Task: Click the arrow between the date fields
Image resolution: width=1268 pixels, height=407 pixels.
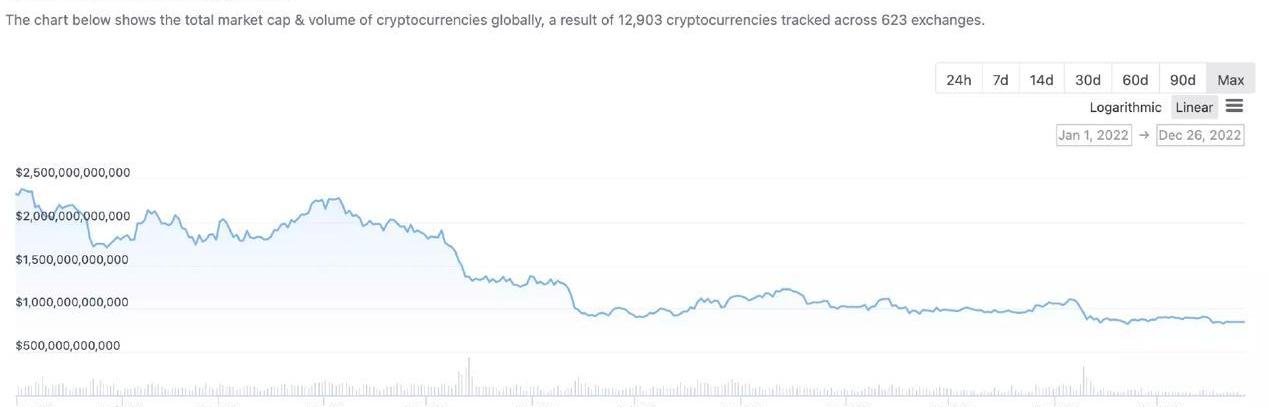Action: (1144, 135)
